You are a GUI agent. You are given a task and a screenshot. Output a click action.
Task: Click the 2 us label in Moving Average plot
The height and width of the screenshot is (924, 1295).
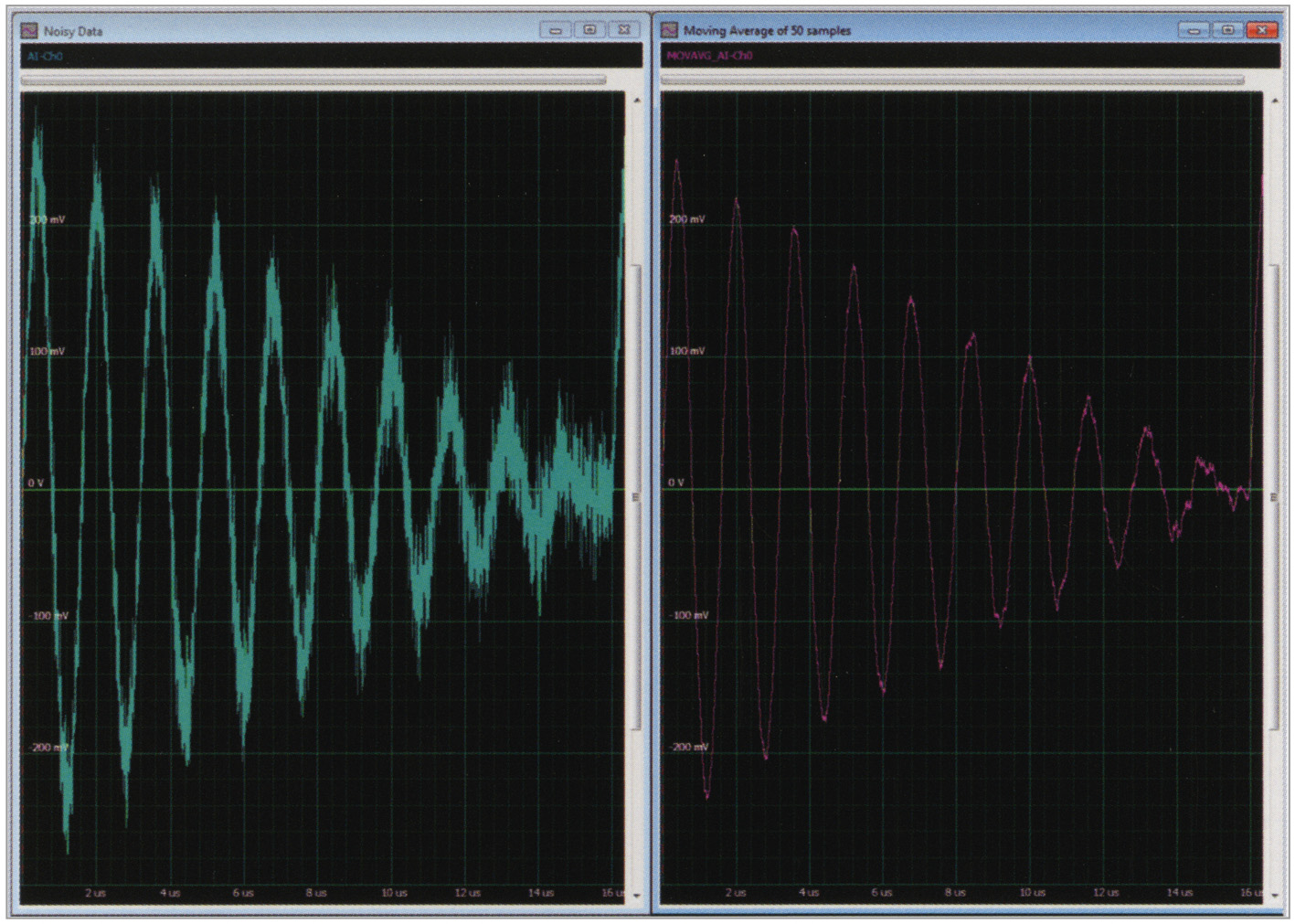click(x=736, y=892)
